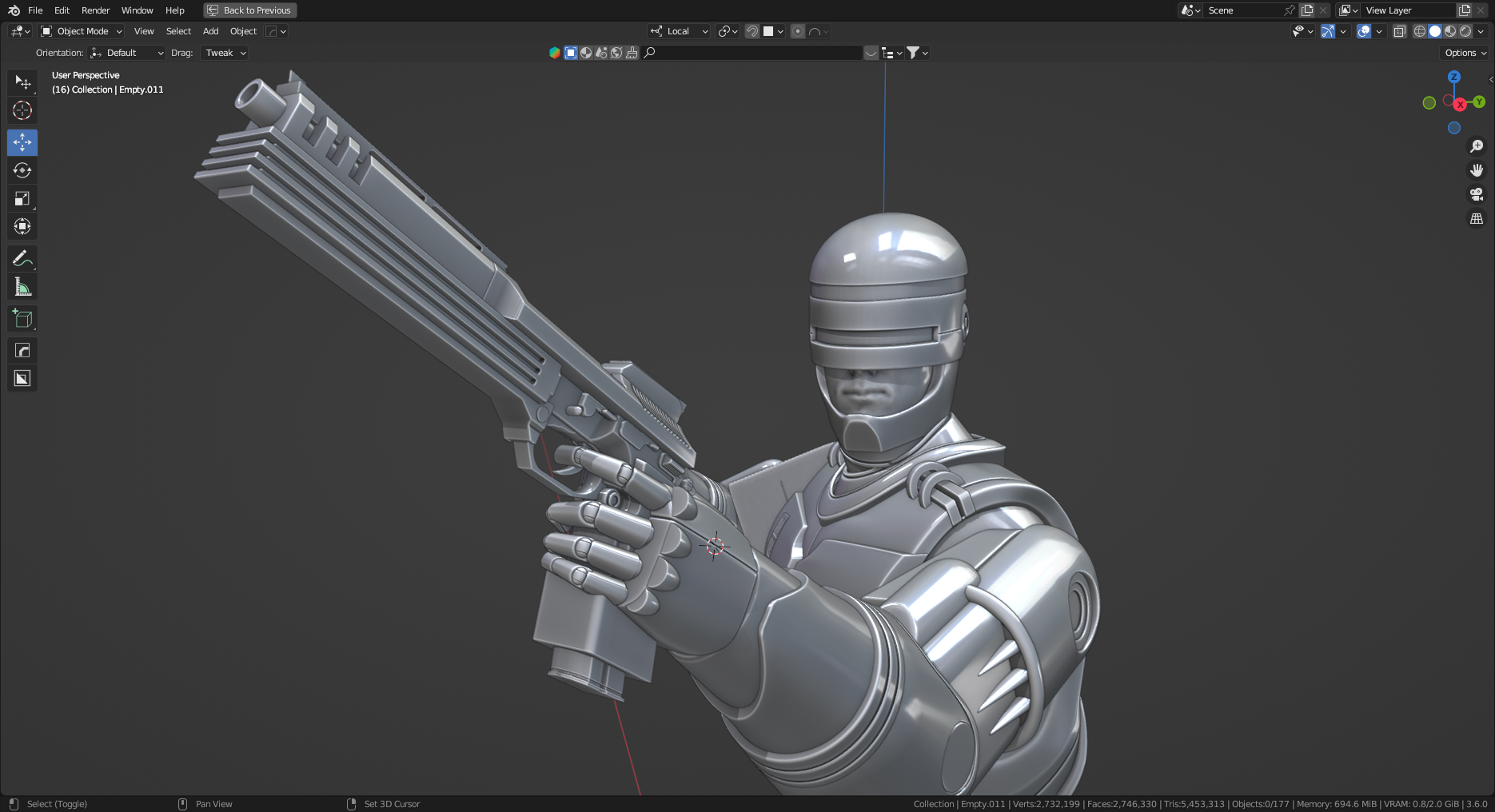Viewport: 1495px width, 812px height.
Task: Activate the 3D Cursor tool
Action: click(x=22, y=110)
